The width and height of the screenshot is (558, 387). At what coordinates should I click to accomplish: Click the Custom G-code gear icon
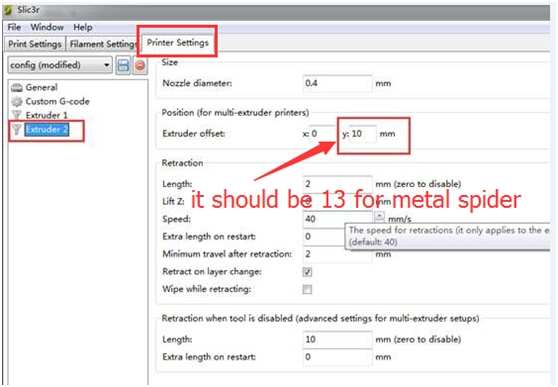[17, 101]
